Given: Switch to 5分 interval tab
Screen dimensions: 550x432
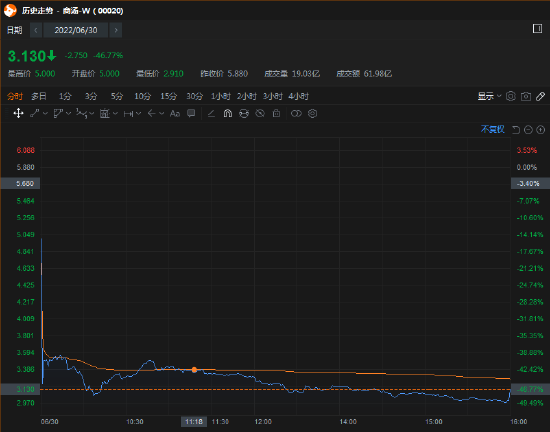Looking at the screenshot, I should [117, 96].
